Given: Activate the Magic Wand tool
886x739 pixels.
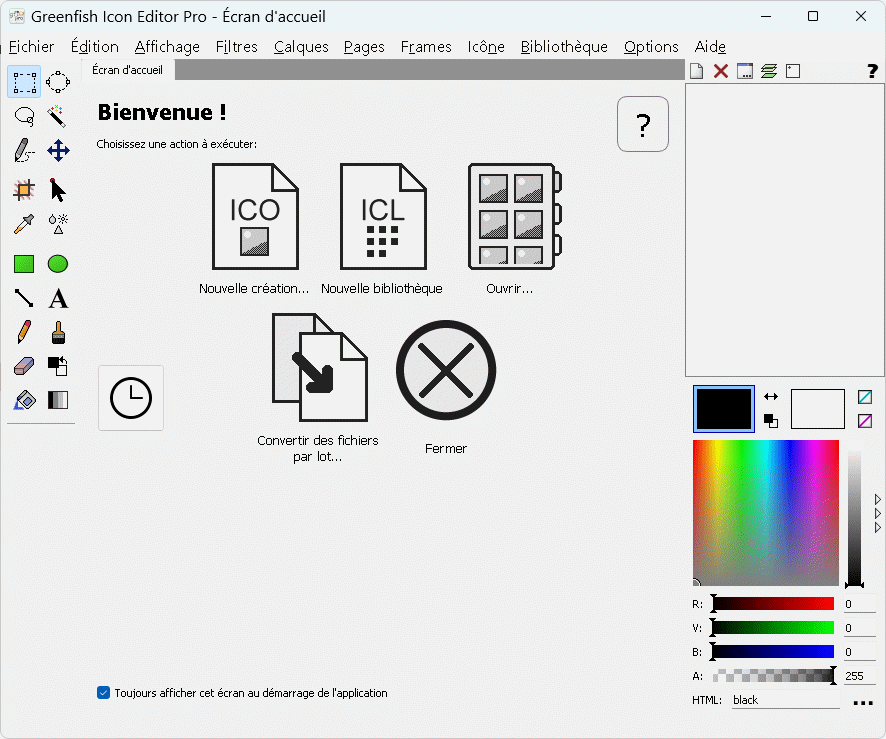Looking at the screenshot, I should 58,116.
